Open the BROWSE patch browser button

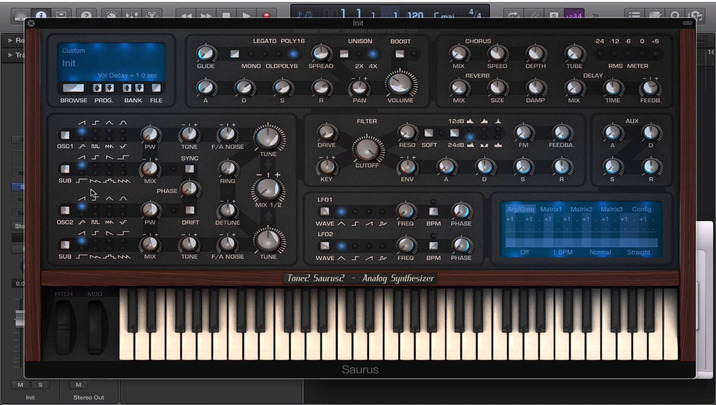click(x=73, y=88)
